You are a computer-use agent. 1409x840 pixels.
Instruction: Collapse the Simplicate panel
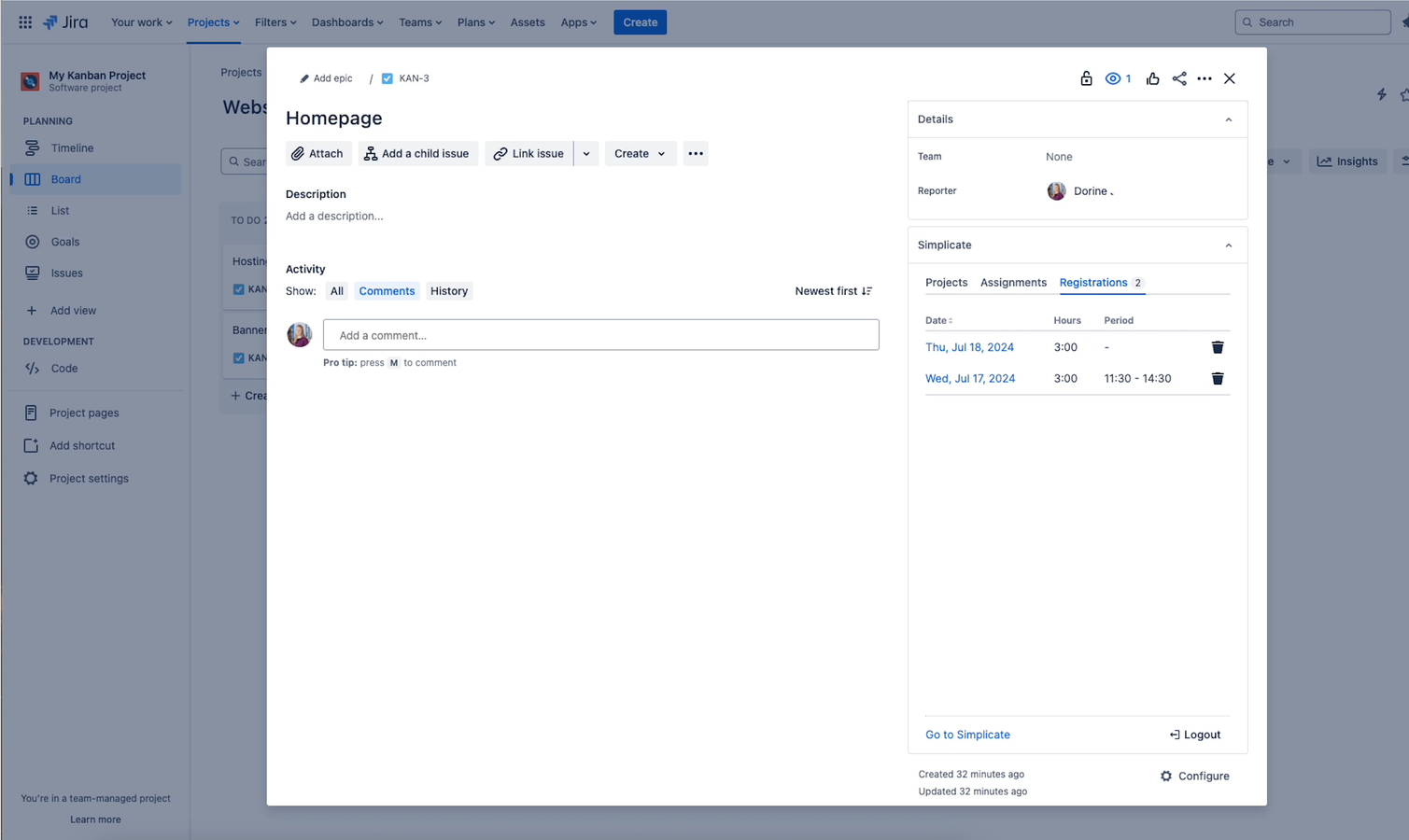pyautogui.click(x=1229, y=245)
